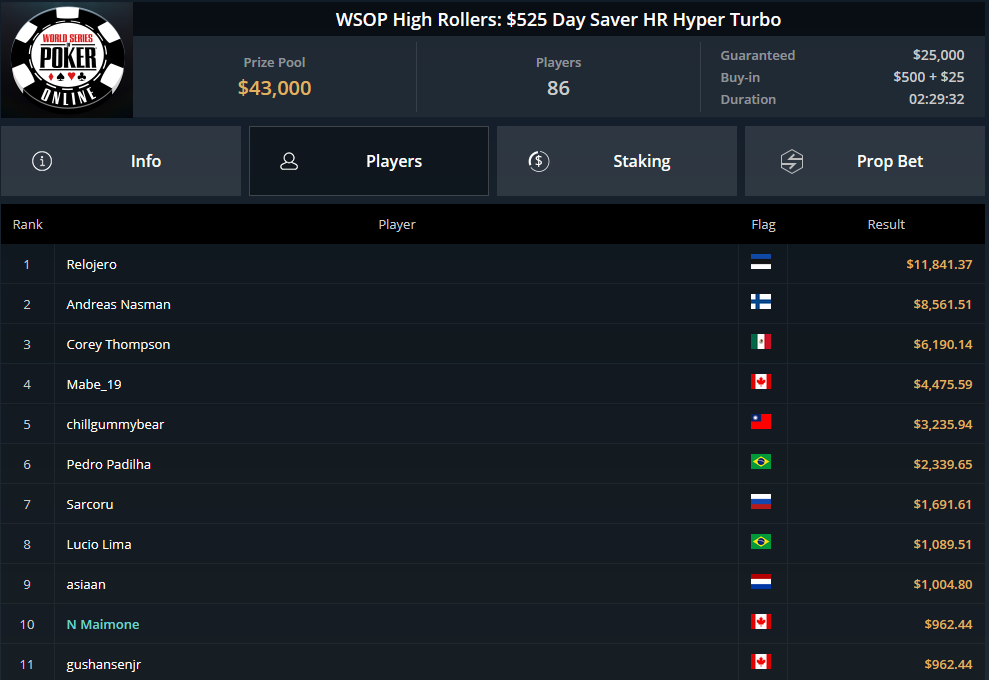The height and width of the screenshot is (680, 989).
Task: Click the $3,235.94 result
Action: pos(942,425)
